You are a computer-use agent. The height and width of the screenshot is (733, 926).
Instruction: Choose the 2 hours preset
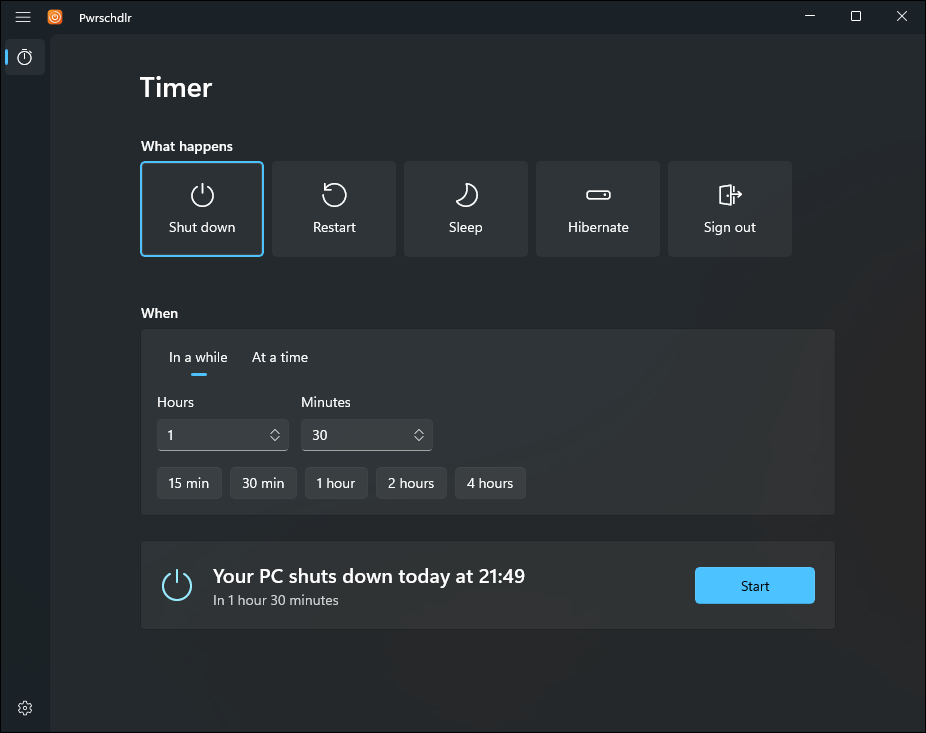point(411,483)
